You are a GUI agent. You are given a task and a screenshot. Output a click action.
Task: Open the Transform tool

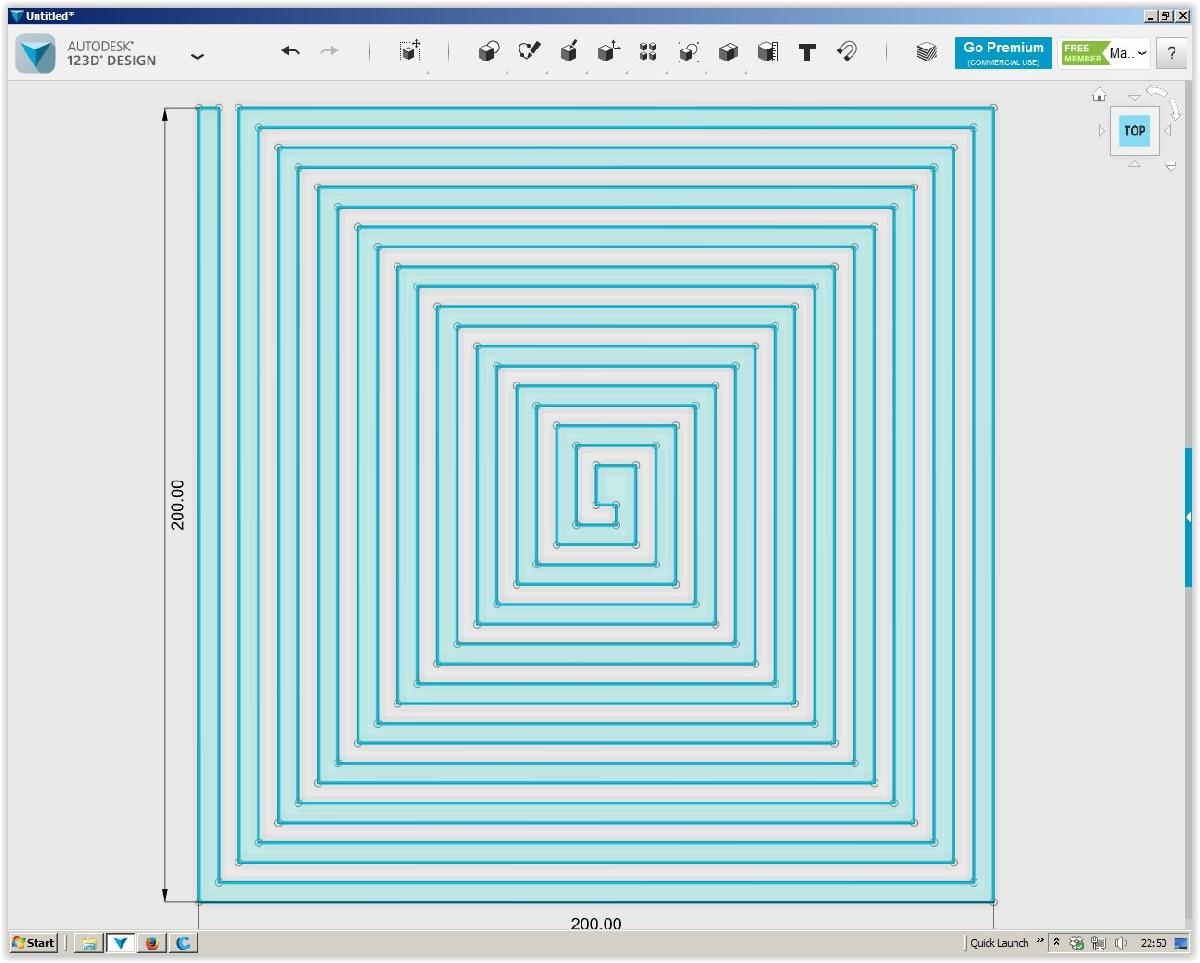409,52
